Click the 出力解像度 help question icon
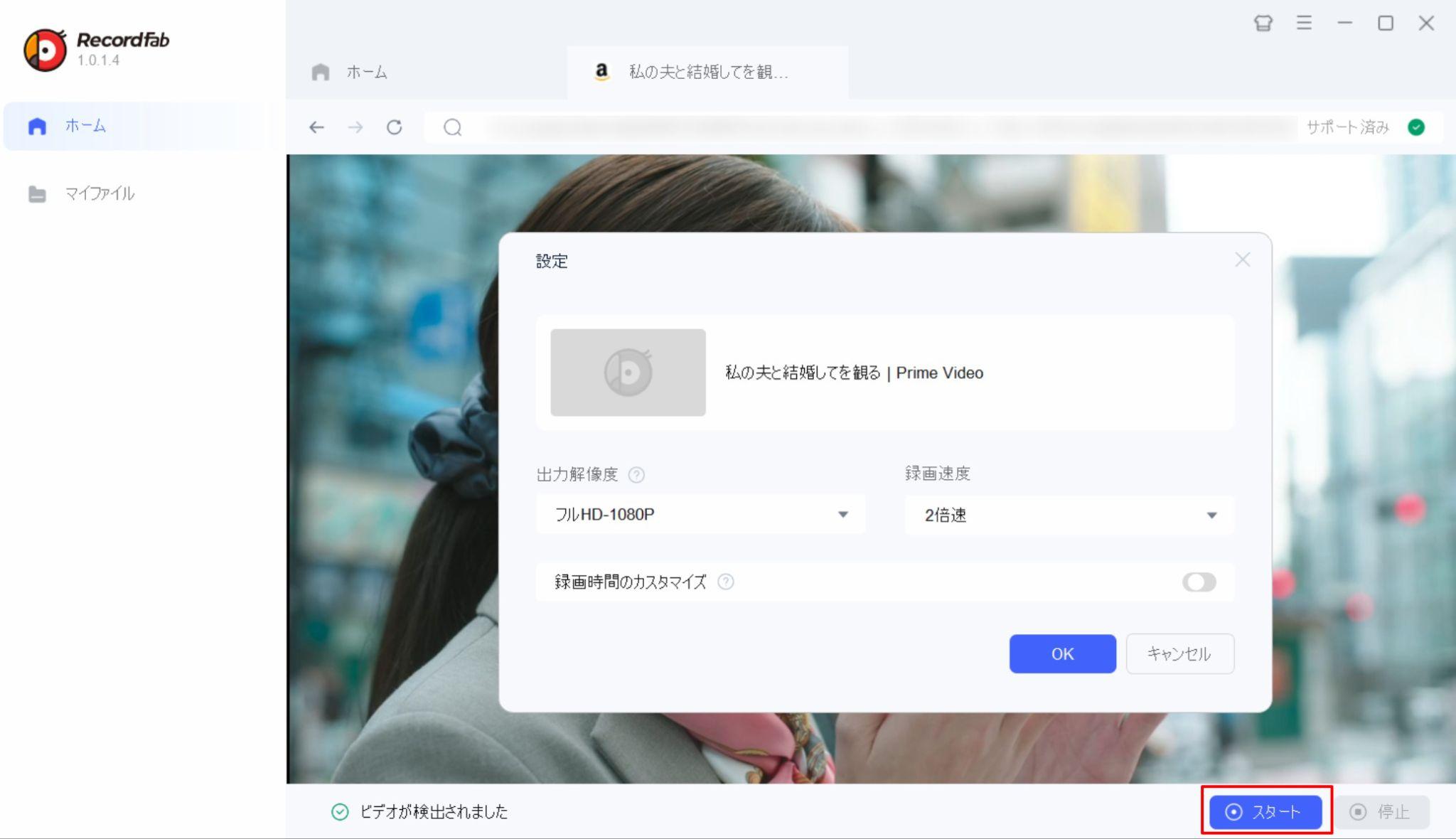1456x839 pixels. pos(636,475)
